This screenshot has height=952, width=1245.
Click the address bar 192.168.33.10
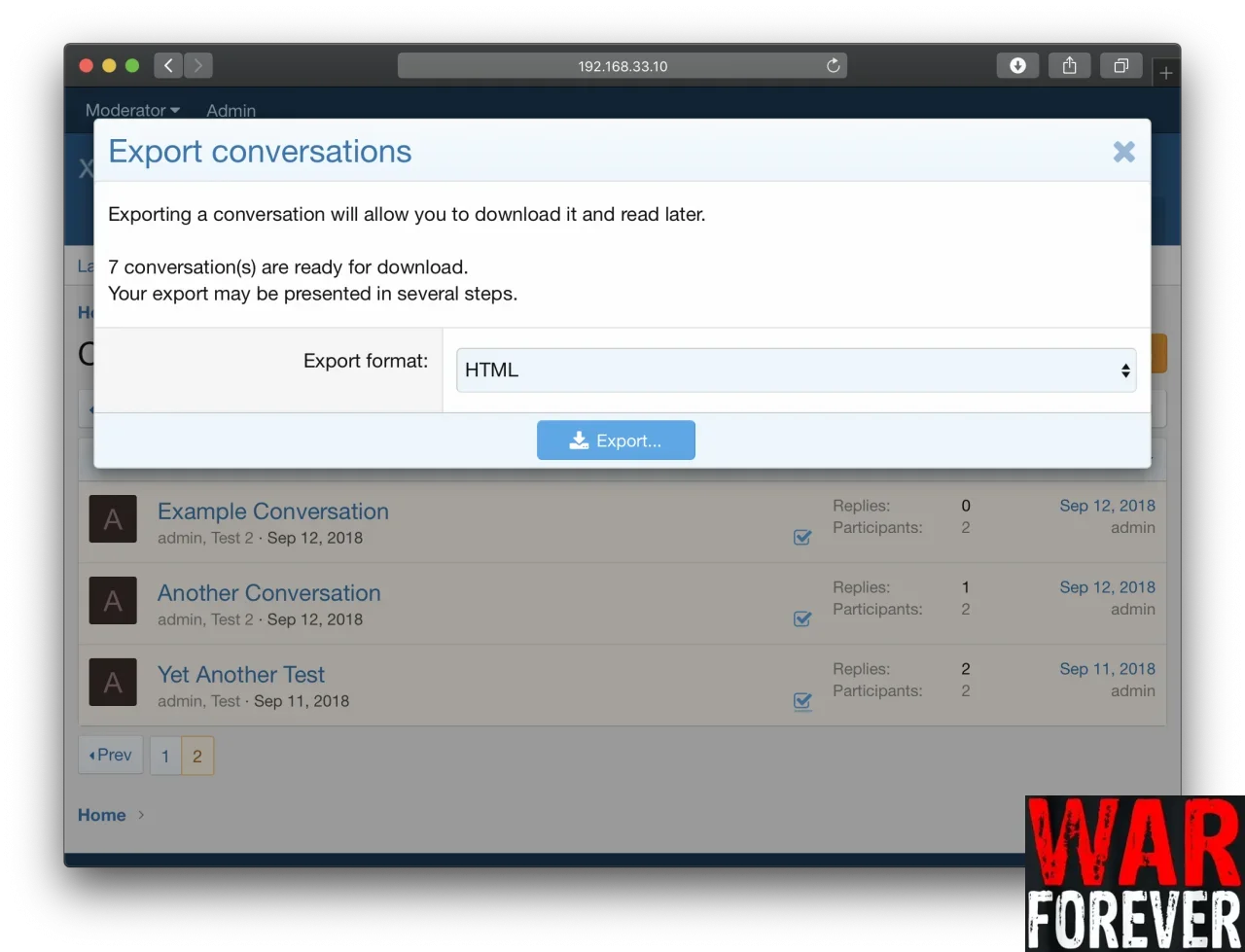(622, 66)
